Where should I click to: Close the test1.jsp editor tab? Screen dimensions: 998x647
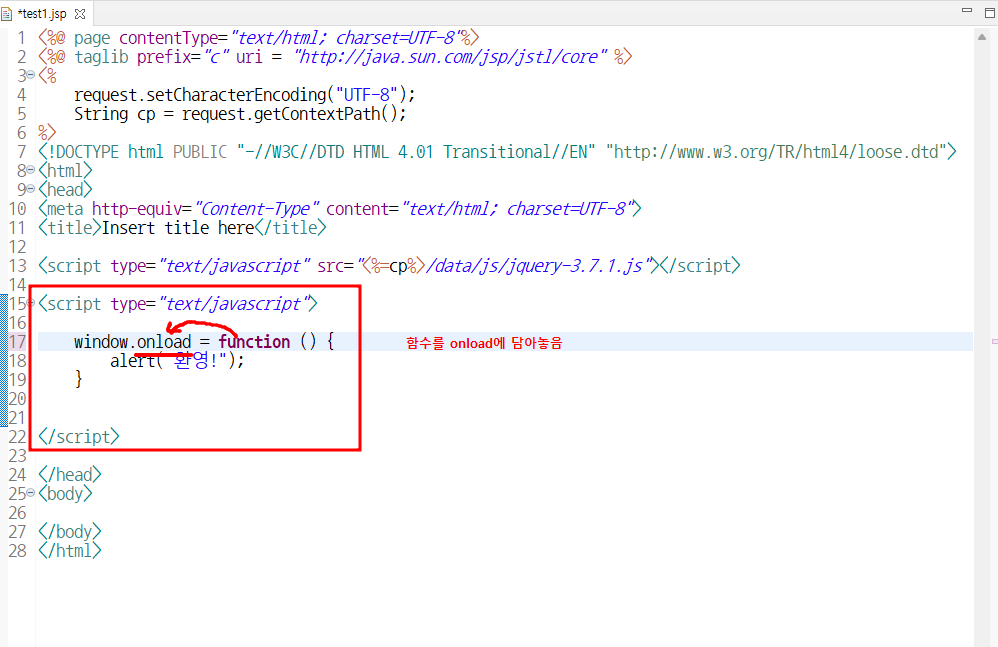click(x=80, y=13)
